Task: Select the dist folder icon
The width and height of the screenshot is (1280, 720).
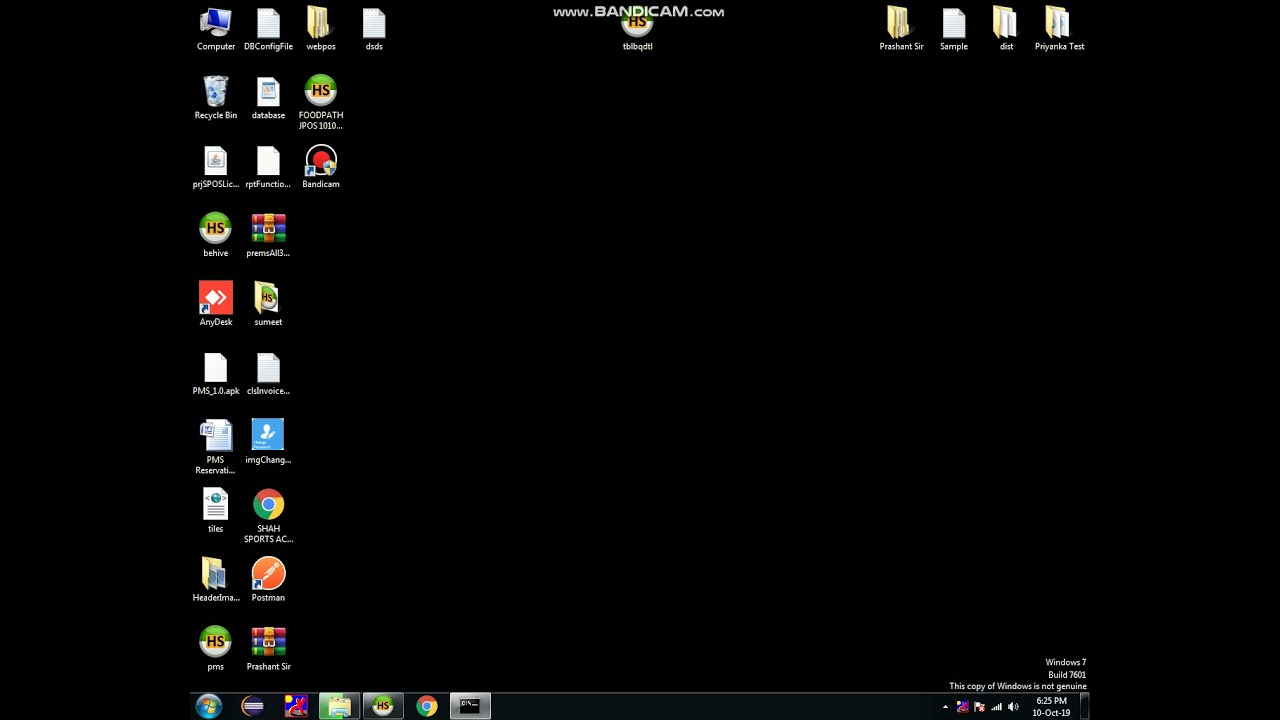Action: click(x=1006, y=29)
